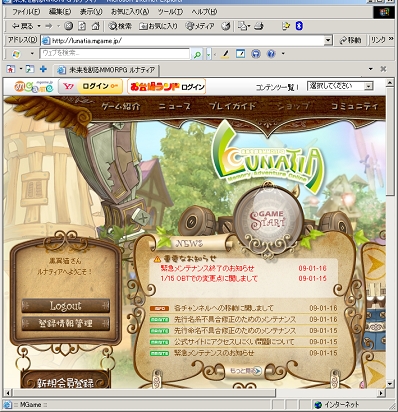This screenshot has height=412, width=398.
Task: Open 公式サイトにアクセスしにくい問題 news link
Action: [x=234, y=342]
